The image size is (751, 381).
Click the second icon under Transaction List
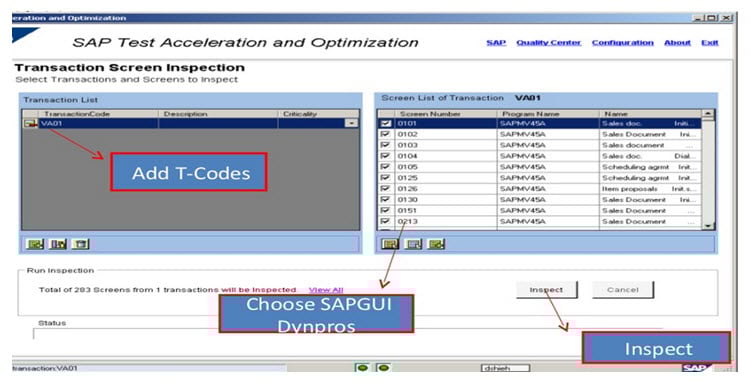58,244
